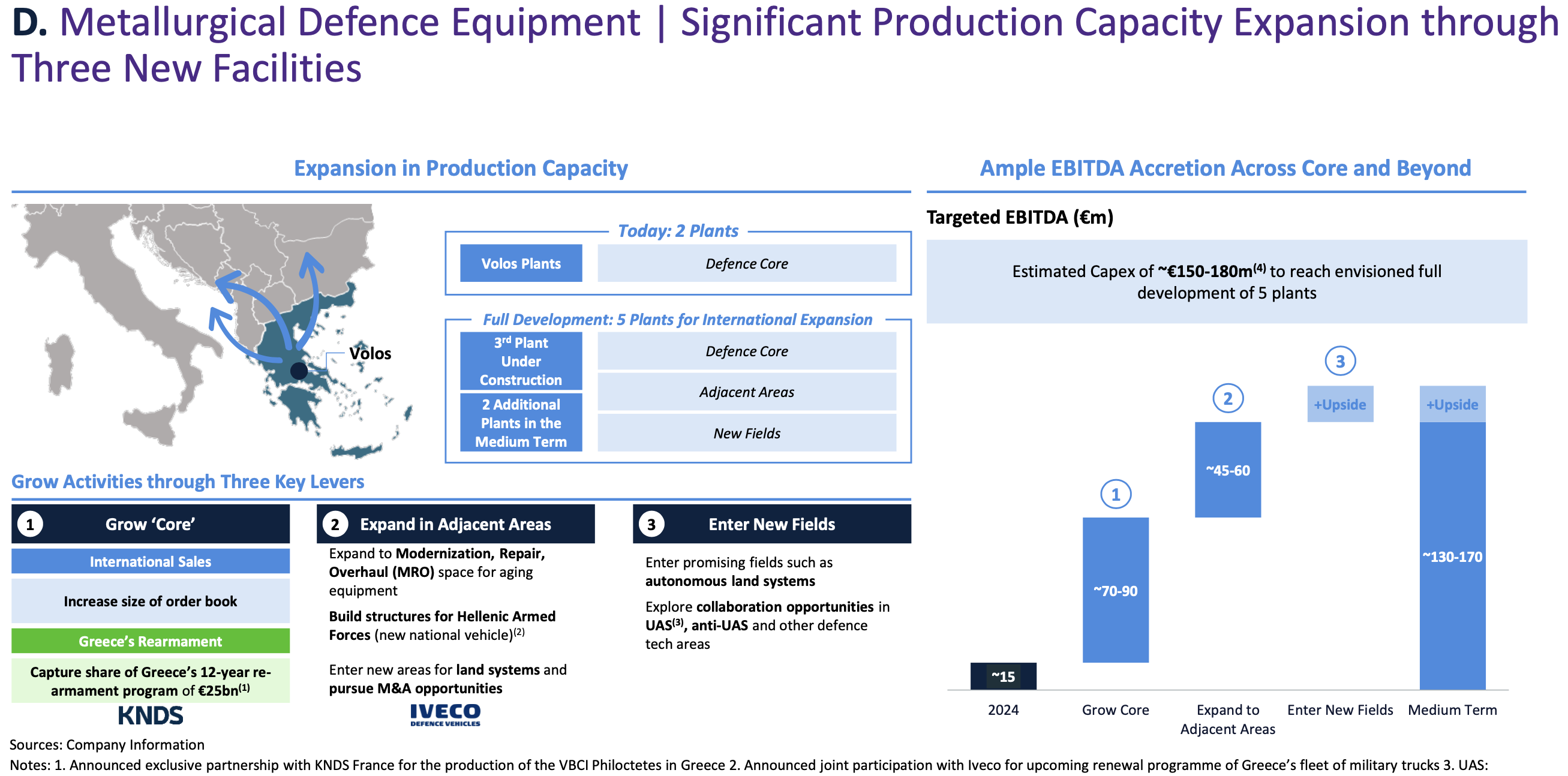Click the Enter New Fields axis label
1568x776 pixels.
[x=1339, y=709]
